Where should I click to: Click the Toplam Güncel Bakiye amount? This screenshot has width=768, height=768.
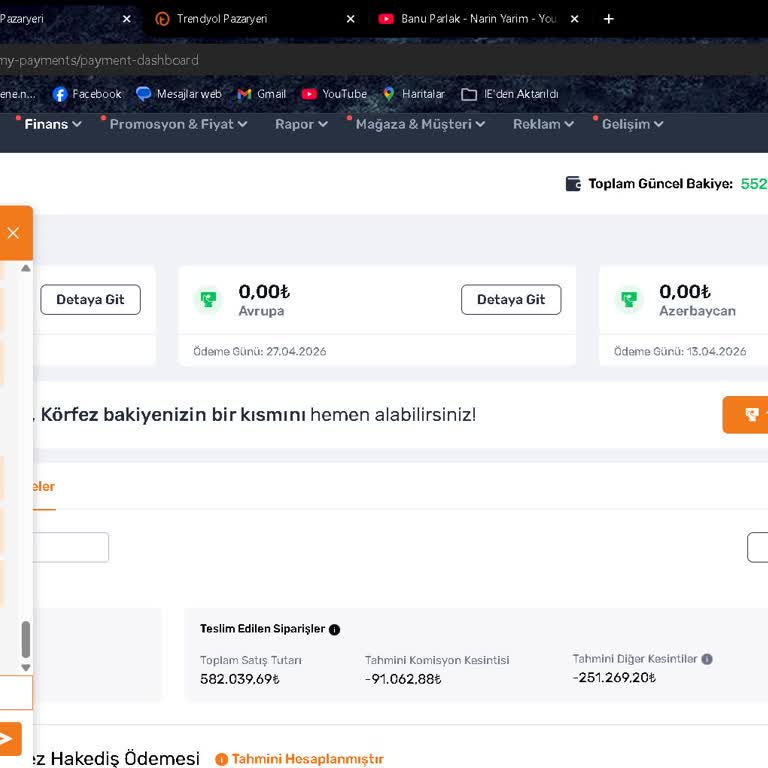click(x=754, y=184)
